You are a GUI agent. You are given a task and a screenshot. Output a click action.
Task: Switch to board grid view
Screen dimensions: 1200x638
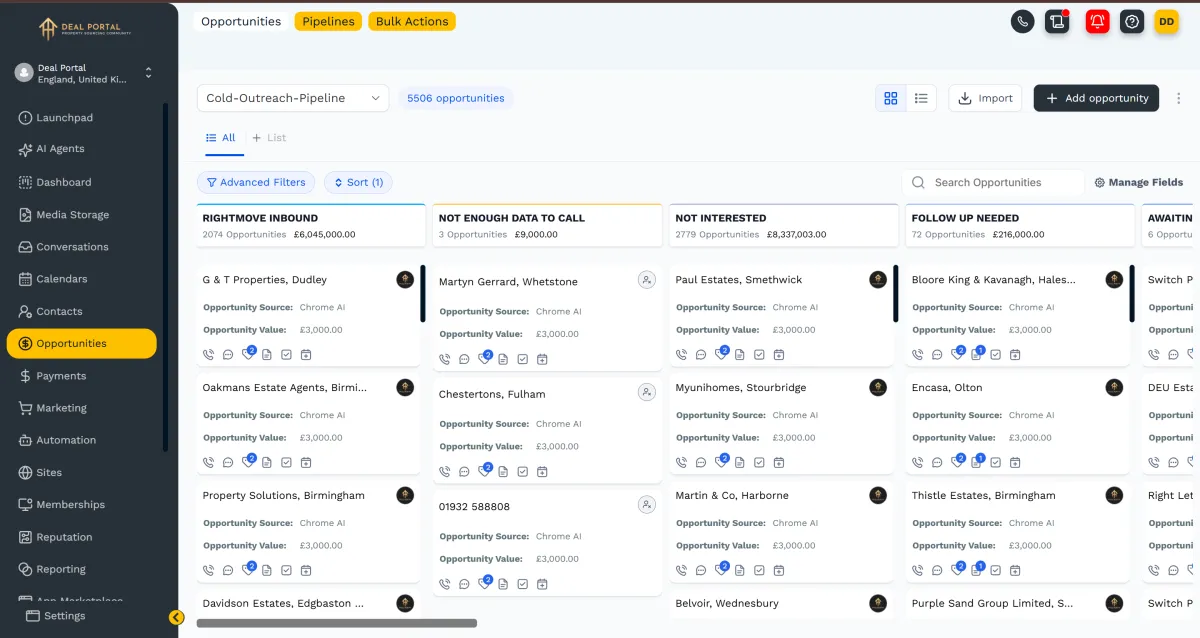[x=891, y=98]
